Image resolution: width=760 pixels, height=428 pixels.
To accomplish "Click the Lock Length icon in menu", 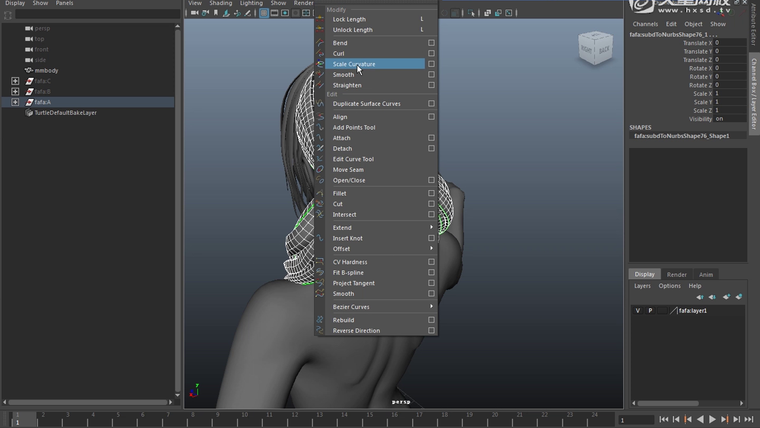I will pos(320,19).
